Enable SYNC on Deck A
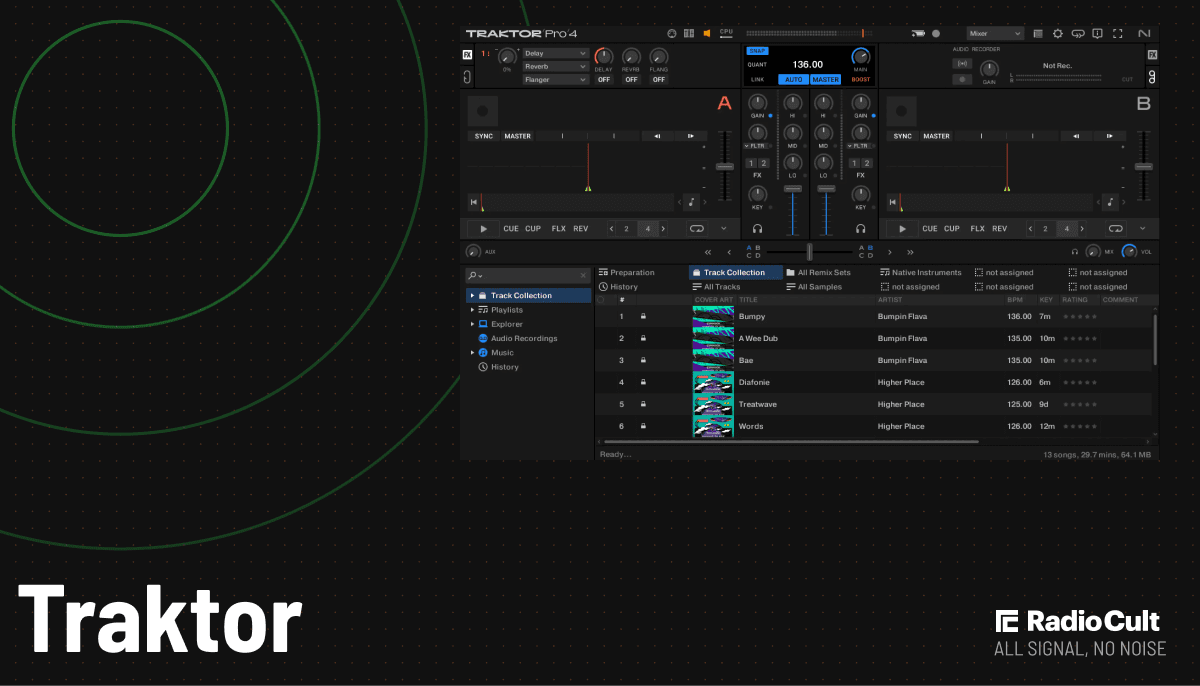This screenshot has width=1200, height=686. [x=484, y=136]
